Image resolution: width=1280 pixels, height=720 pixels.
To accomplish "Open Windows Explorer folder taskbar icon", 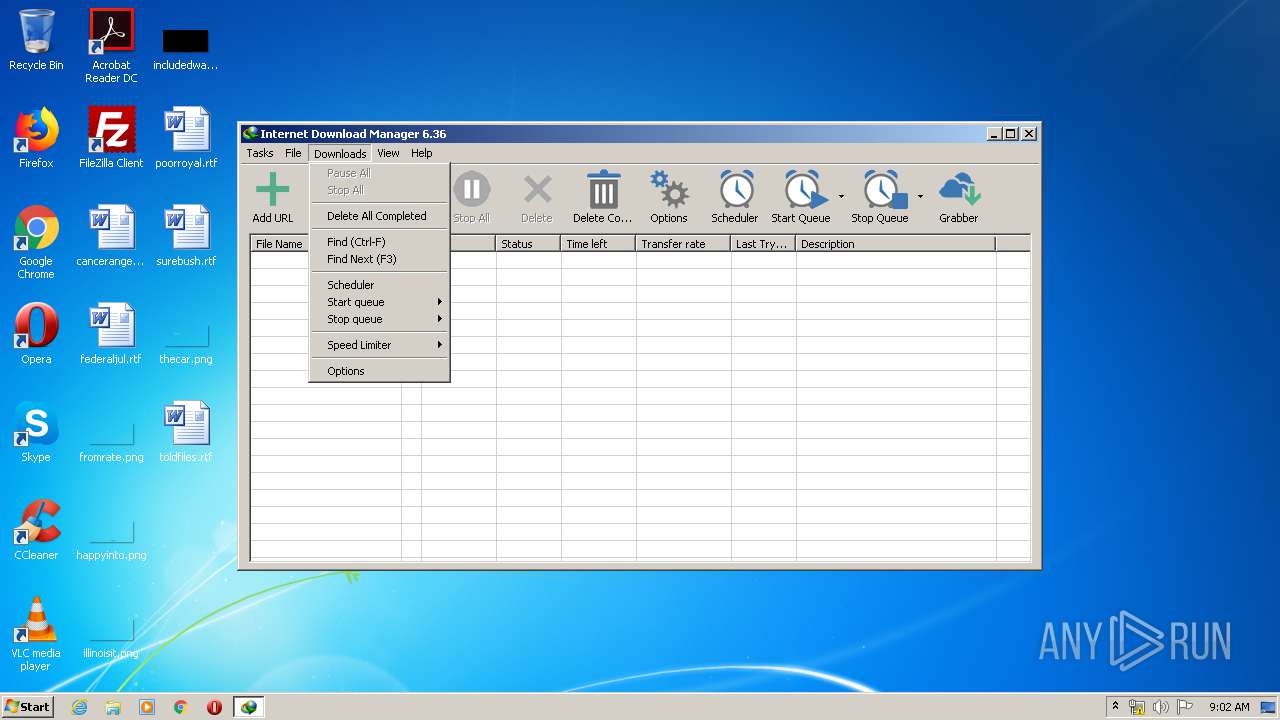I will (x=113, y=707).
